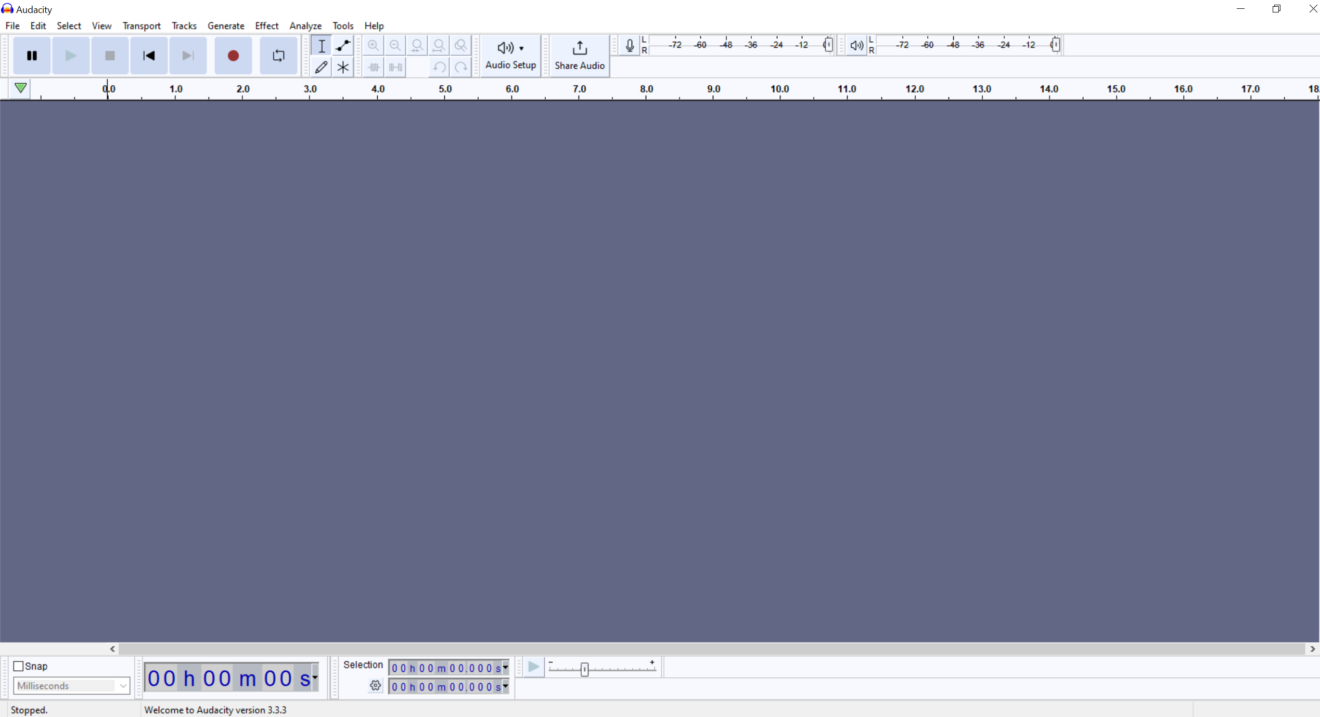Click the record meter microphone icon
The width and height of the screenshot is (1320, 717).
(x=629, y=46)
